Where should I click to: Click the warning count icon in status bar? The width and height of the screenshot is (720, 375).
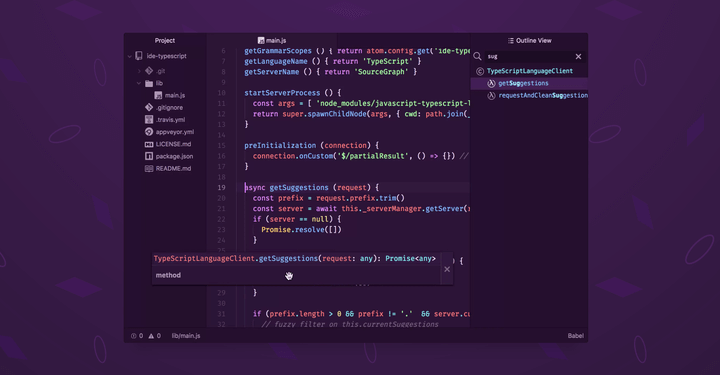point(151,336)
